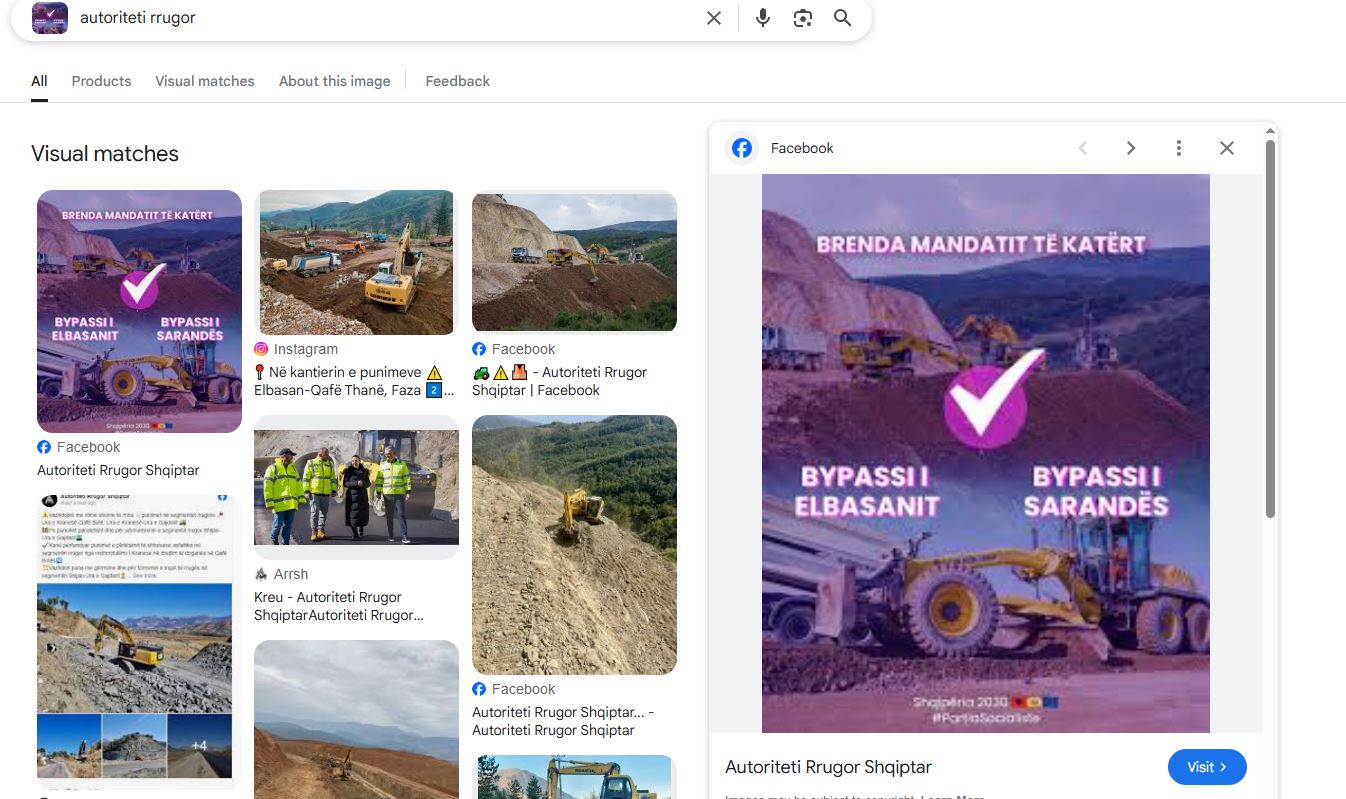1346x799 pixels.
Task: Click the search text input field
Action: [380, 18]
